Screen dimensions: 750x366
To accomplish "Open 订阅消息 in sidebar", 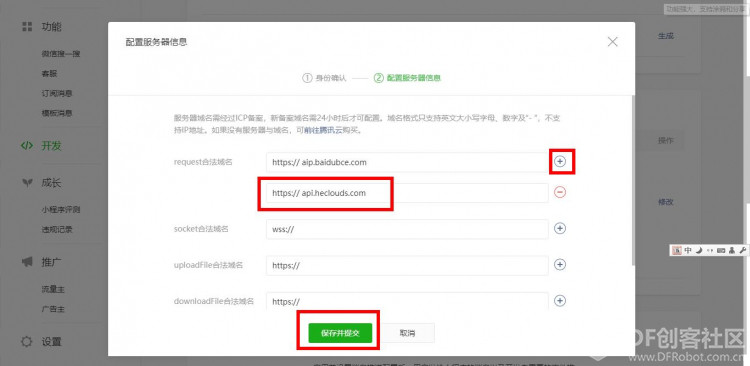I will (x=57, y=93).
